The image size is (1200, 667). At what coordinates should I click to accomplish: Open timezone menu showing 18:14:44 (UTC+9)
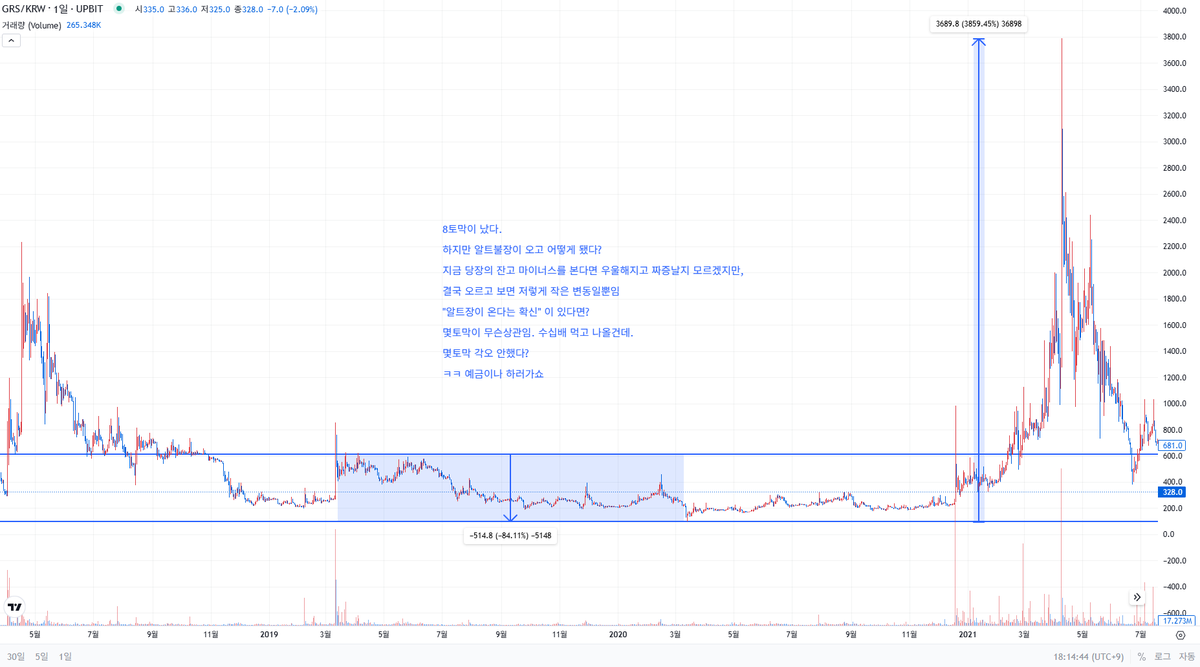(1088, 657)
